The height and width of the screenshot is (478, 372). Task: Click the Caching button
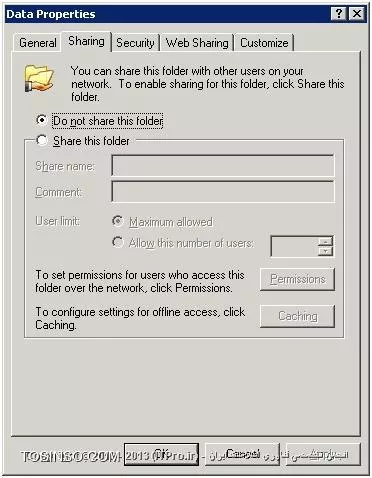coord(297,316)
